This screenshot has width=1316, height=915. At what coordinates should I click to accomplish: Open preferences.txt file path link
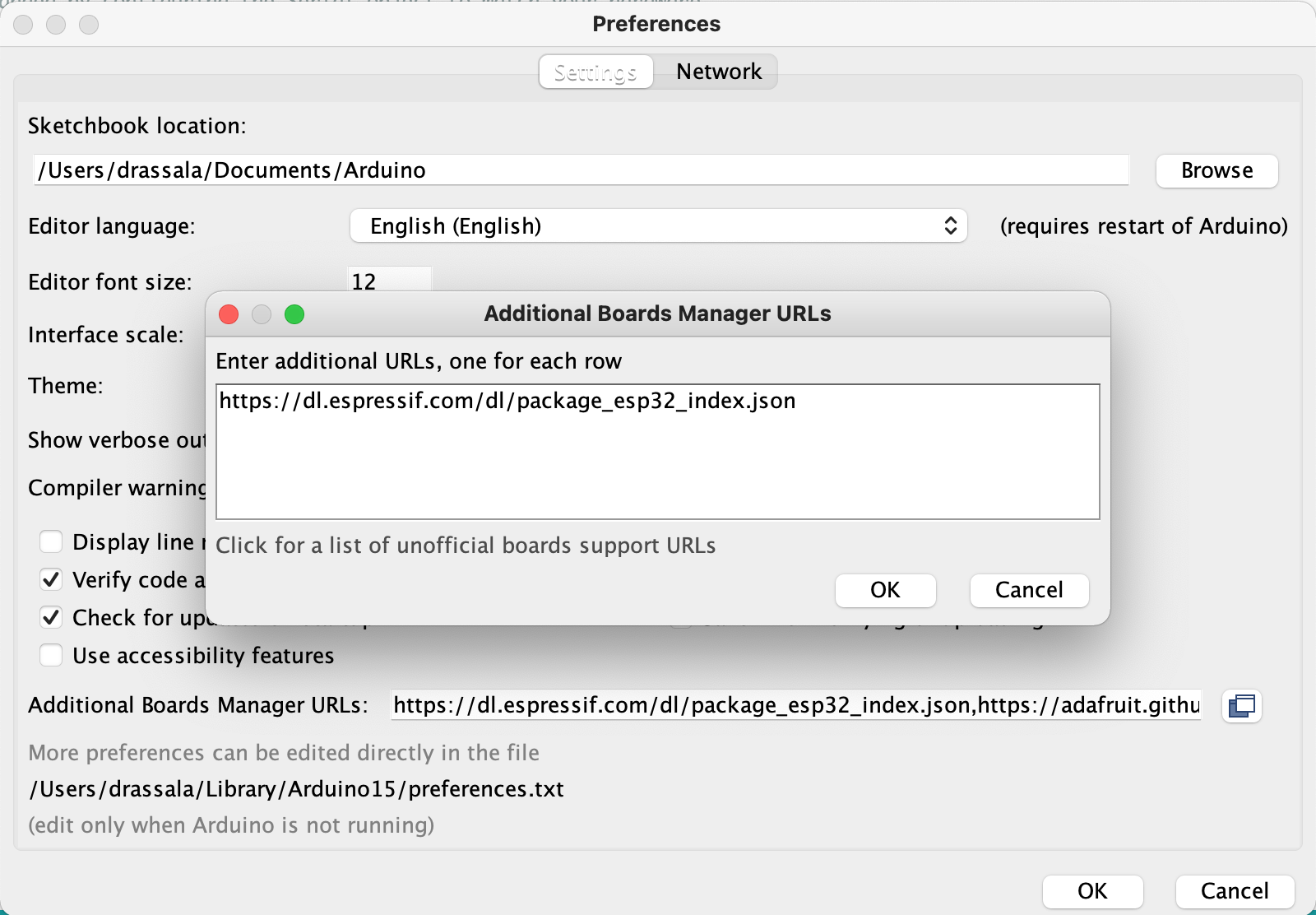[297, 789]
